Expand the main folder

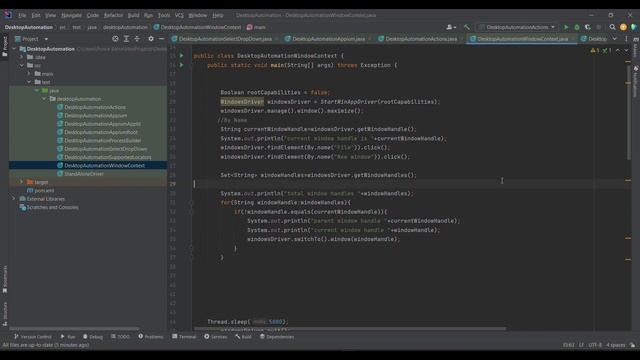(x=29, y=73)
